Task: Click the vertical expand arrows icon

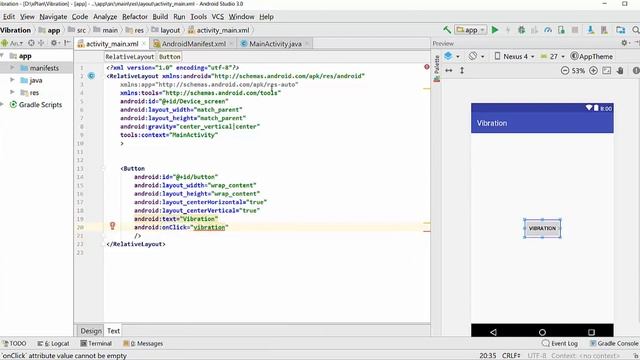Action: [x=462, y=71]
